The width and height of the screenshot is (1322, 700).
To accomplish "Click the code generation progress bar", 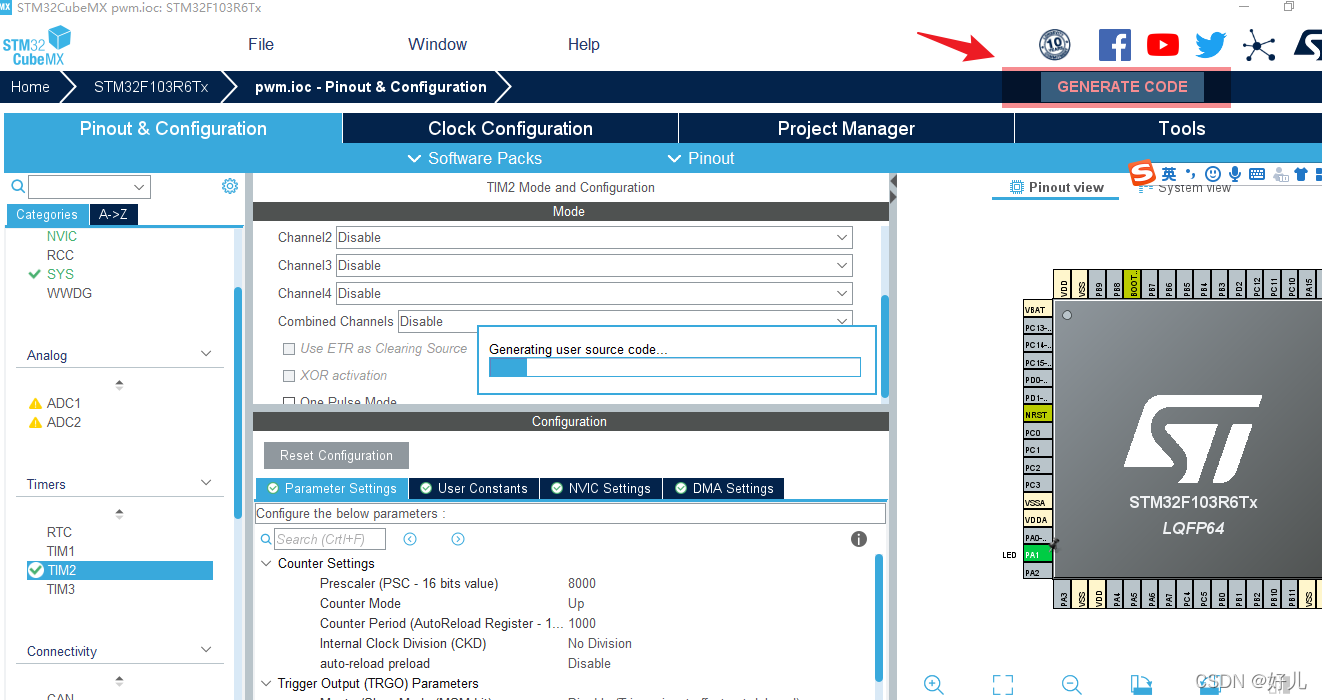I will click(675, 367).
